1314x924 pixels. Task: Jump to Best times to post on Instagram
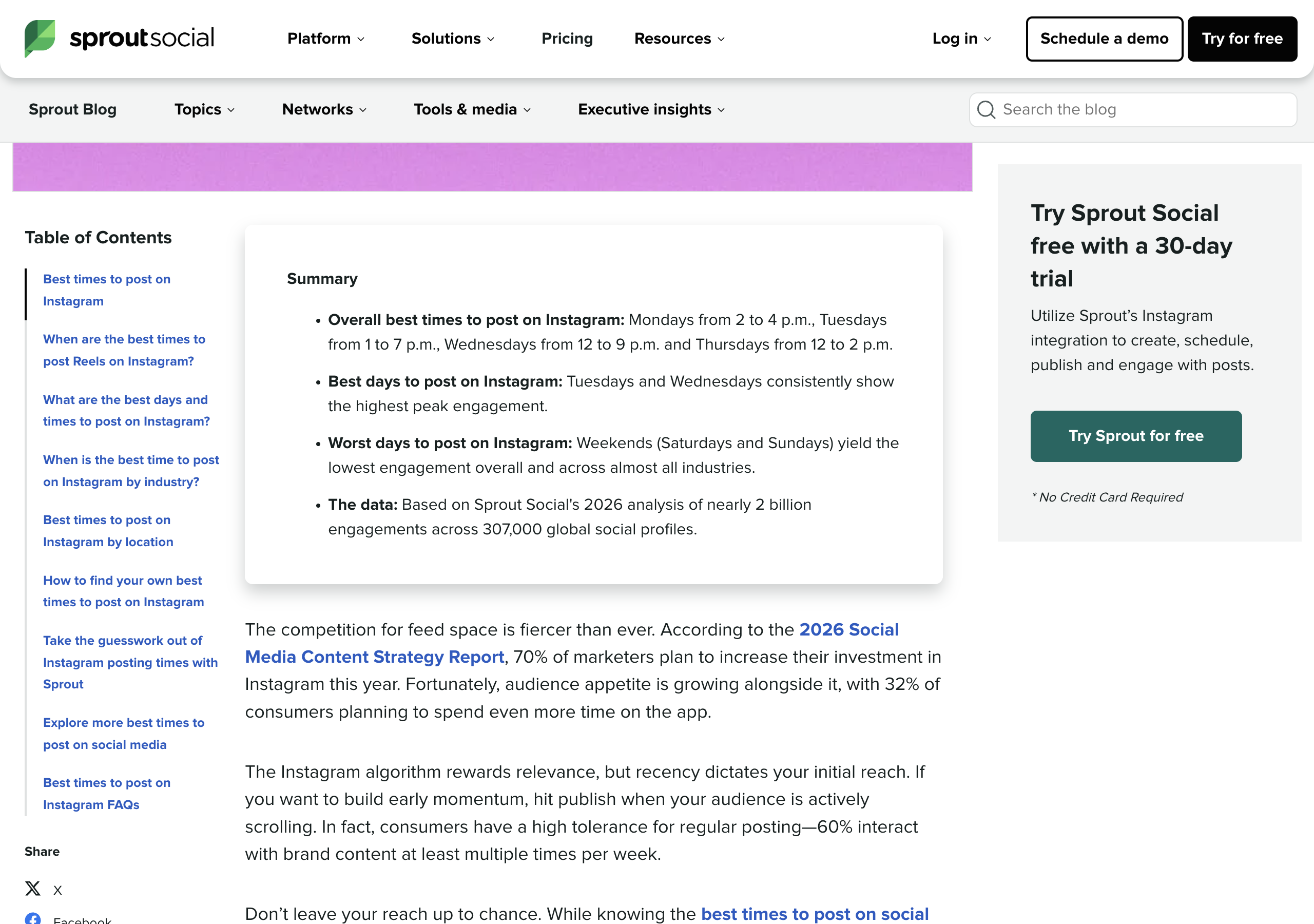tap(106, 290)
